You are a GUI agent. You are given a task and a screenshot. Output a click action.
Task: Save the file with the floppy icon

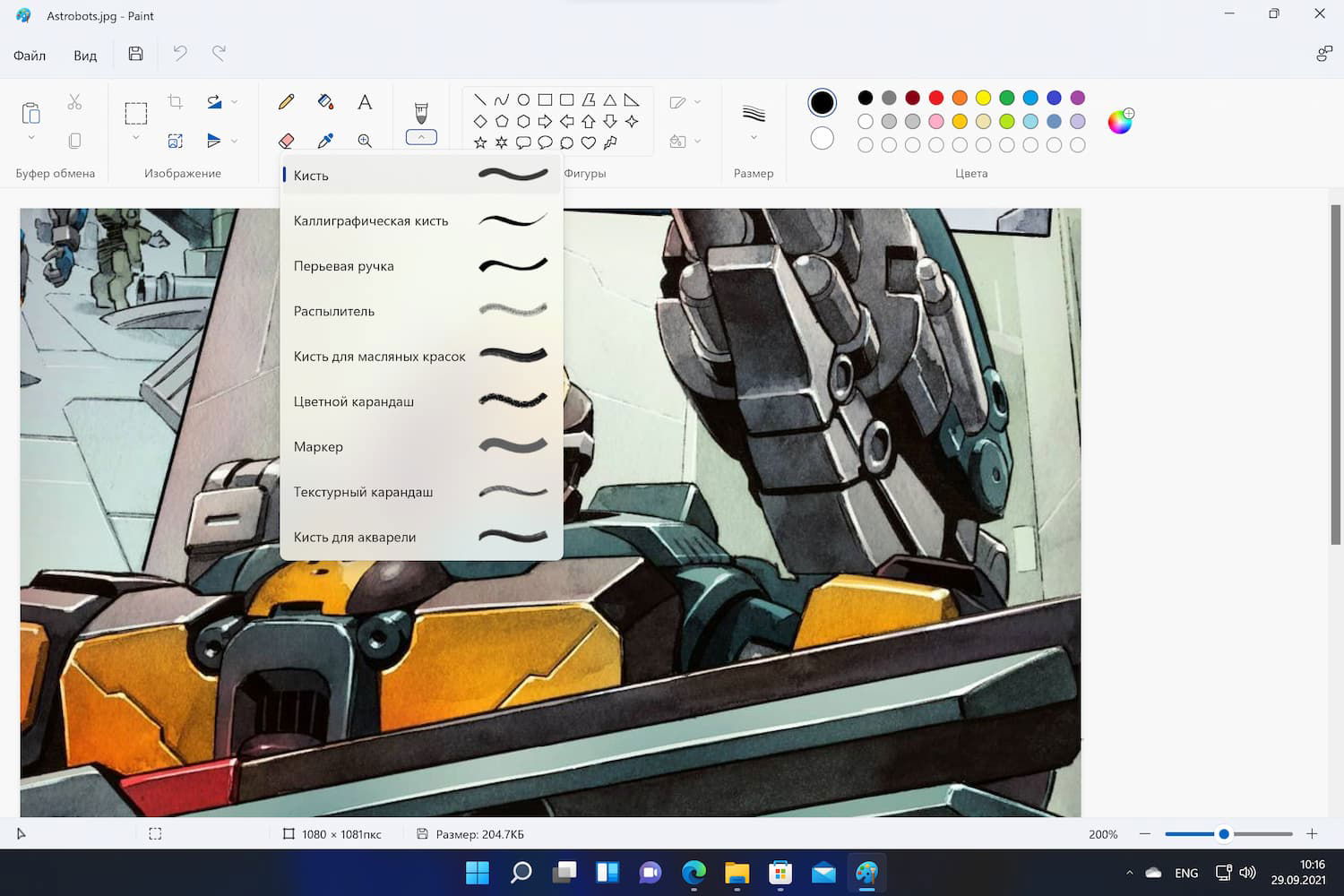pyautogui.click(x=135, y=54)
